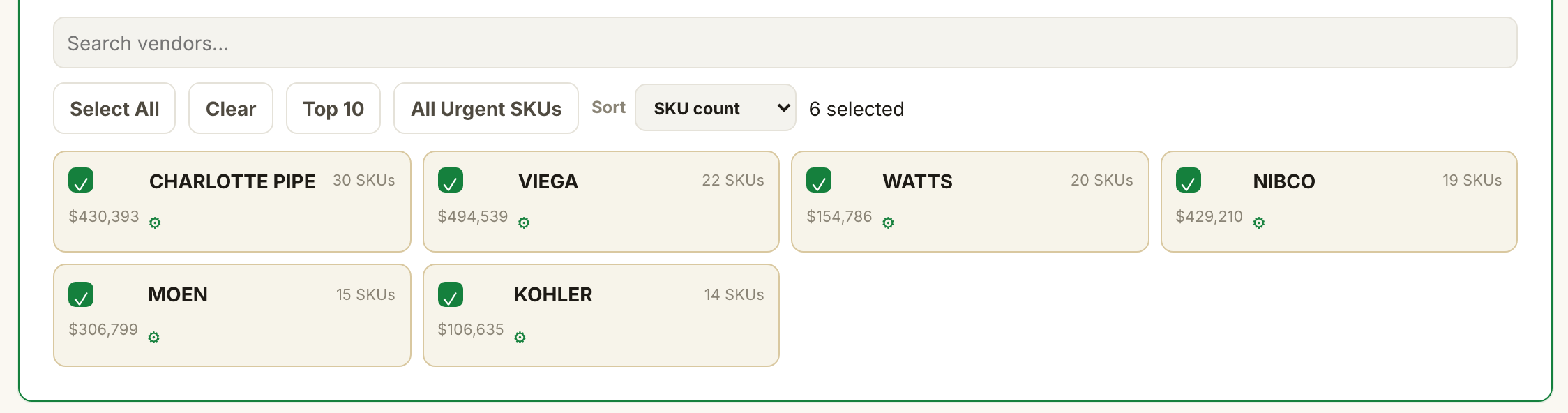Viewport: 1568px width, 413px height.
Task: Click the Select All button
Action: (x=114, y=108)
